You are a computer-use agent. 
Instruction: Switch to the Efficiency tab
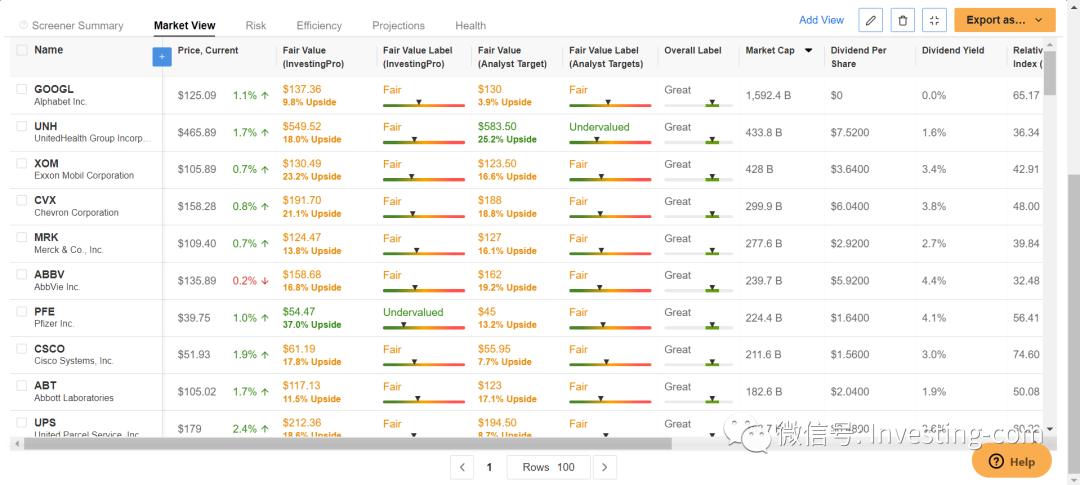[319, 25]
